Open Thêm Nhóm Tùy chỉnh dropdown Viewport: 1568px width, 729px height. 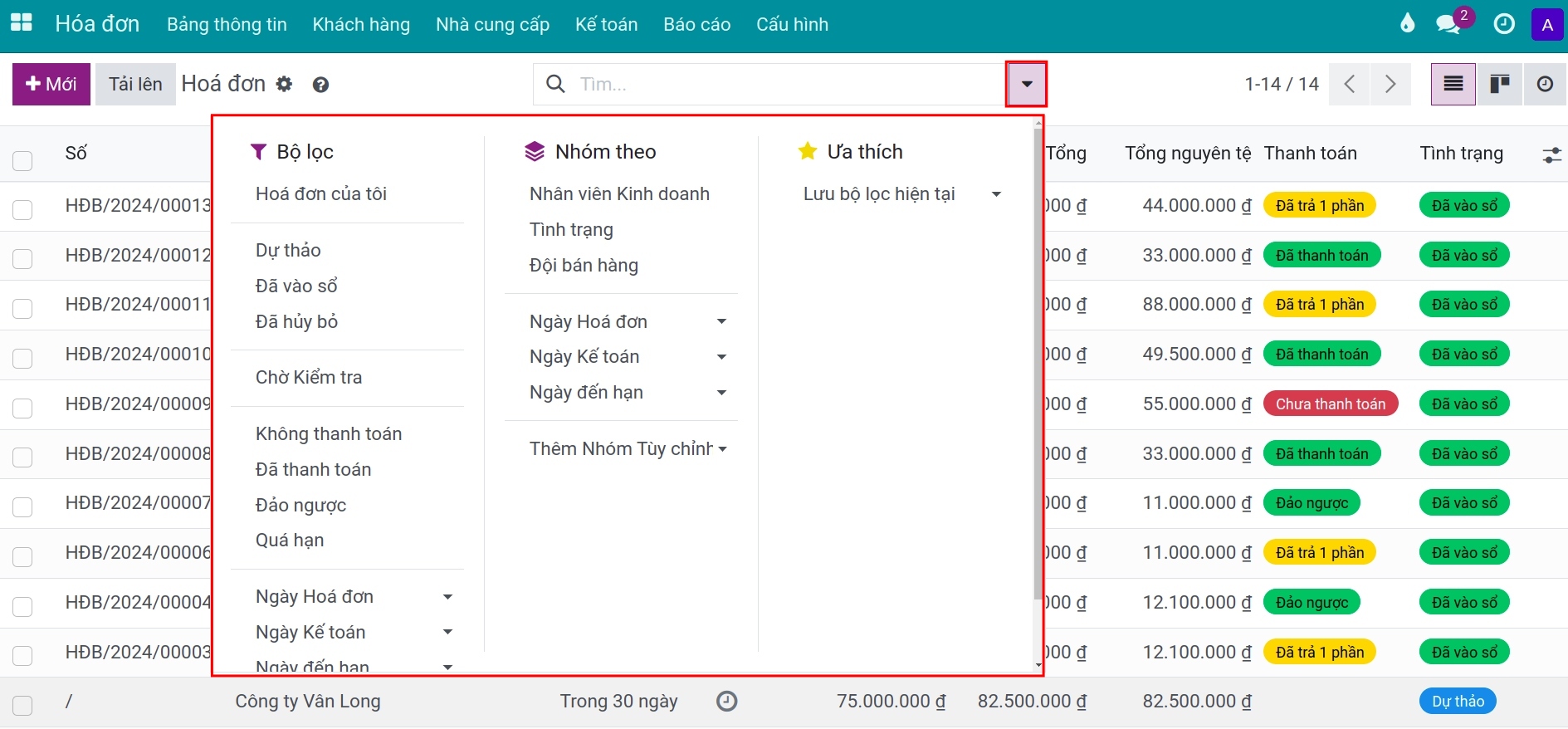[x=628, y=449]
